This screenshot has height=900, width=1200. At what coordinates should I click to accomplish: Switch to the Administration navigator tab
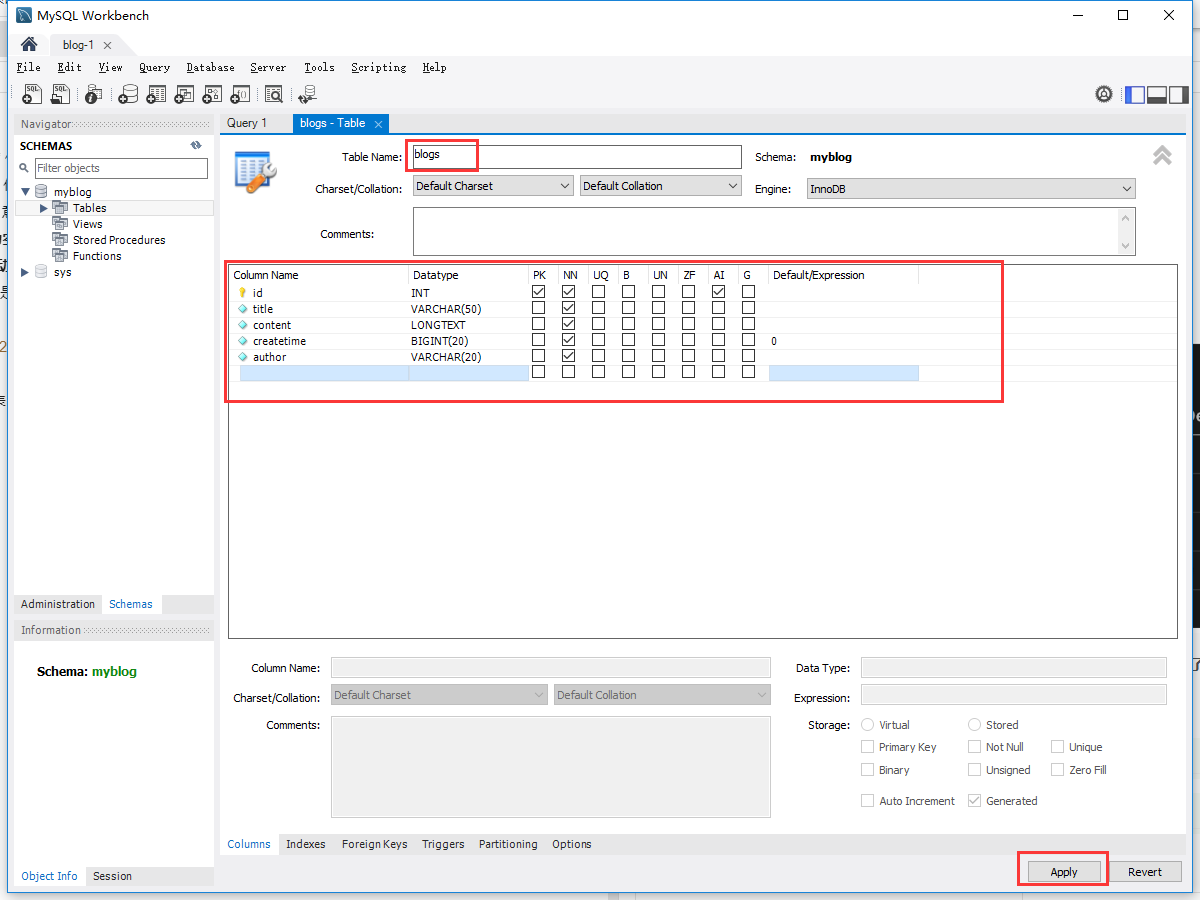click(58, 604)
